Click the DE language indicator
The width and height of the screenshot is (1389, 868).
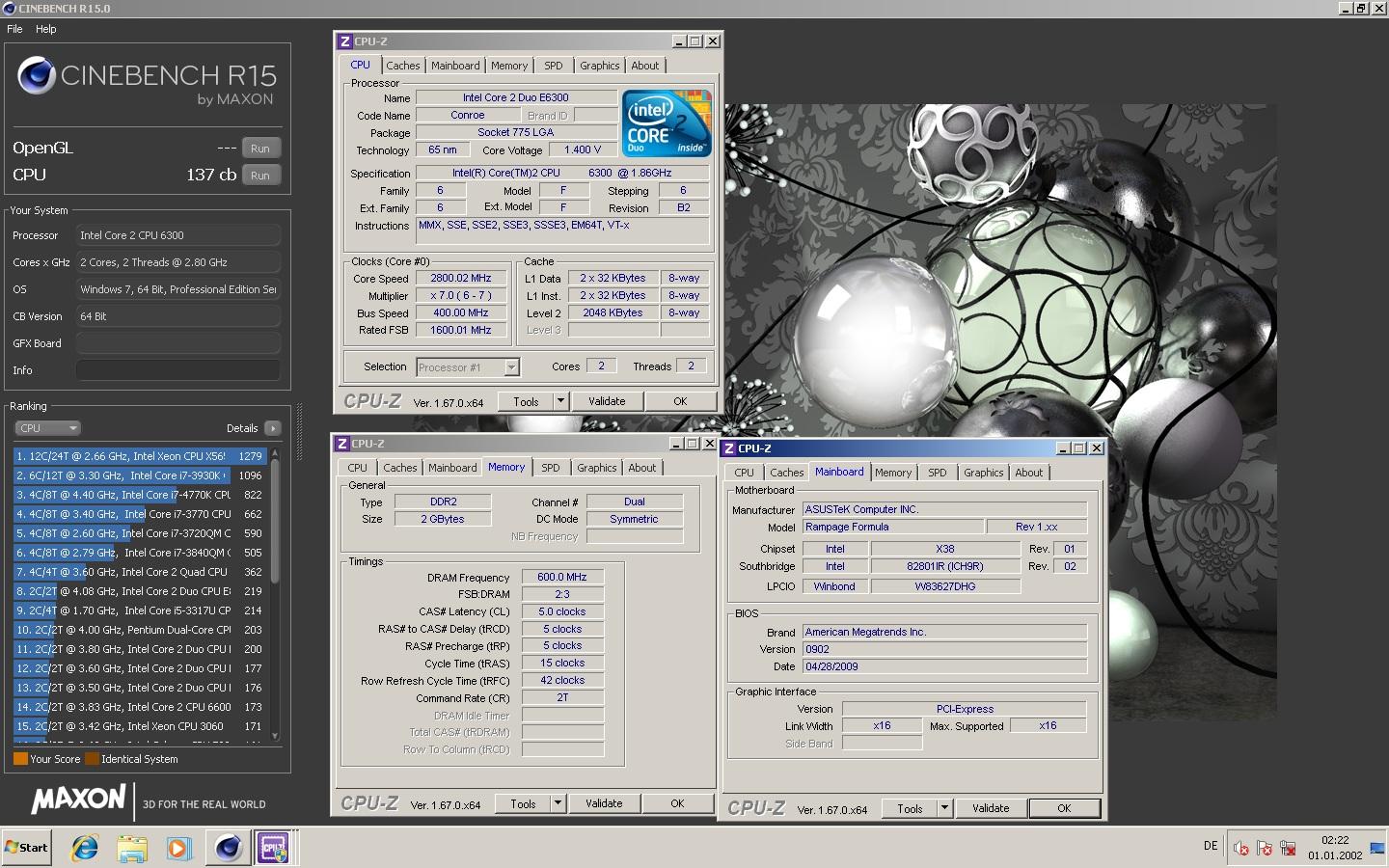pyautogui.click(x=1211, y=846)
